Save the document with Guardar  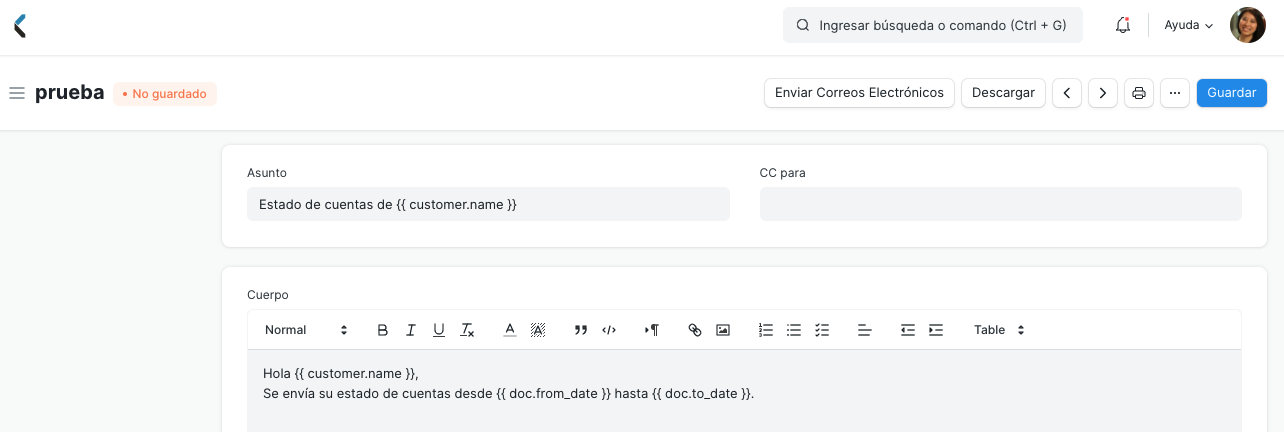pos(1231,93)
